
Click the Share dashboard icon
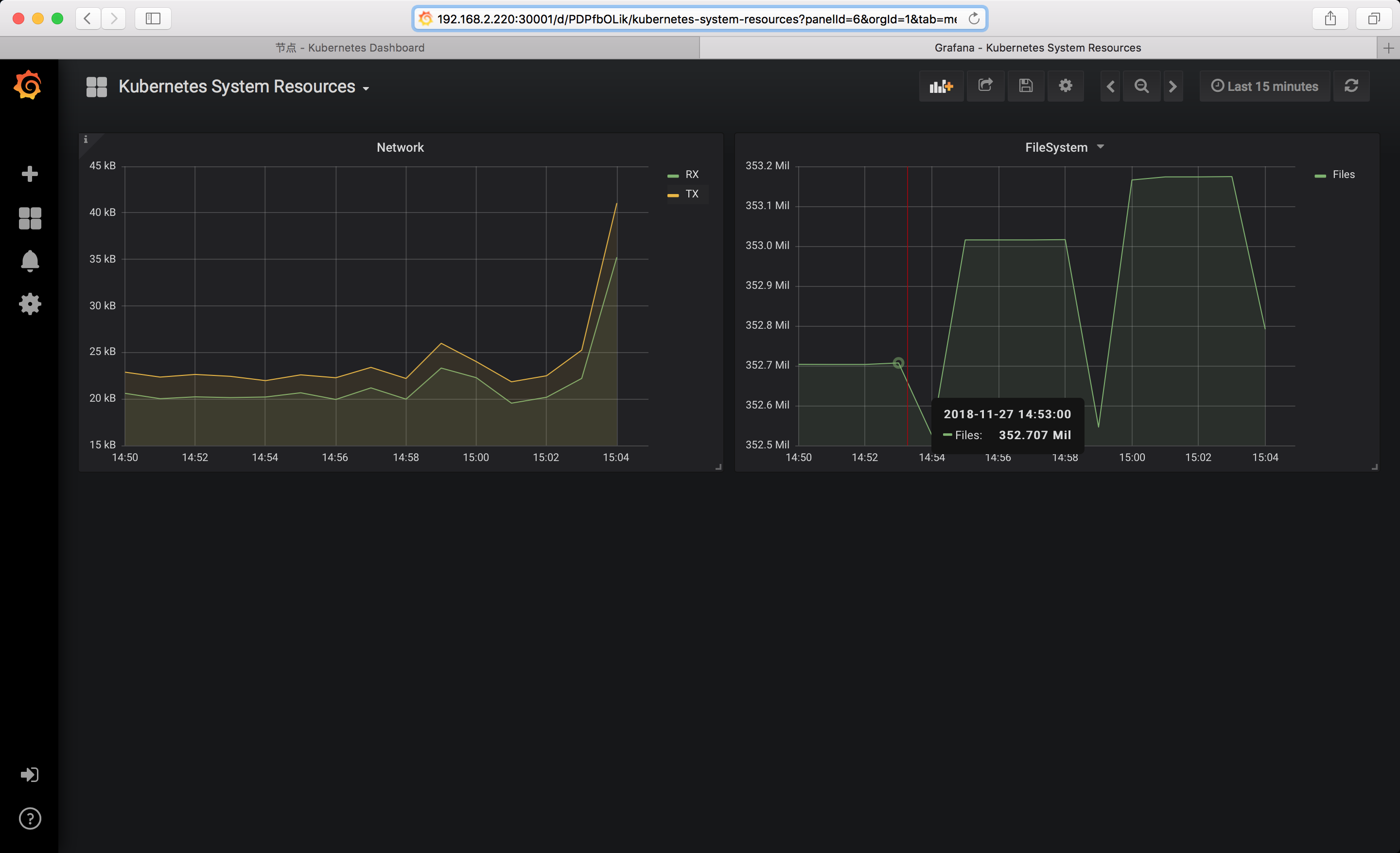985,86
